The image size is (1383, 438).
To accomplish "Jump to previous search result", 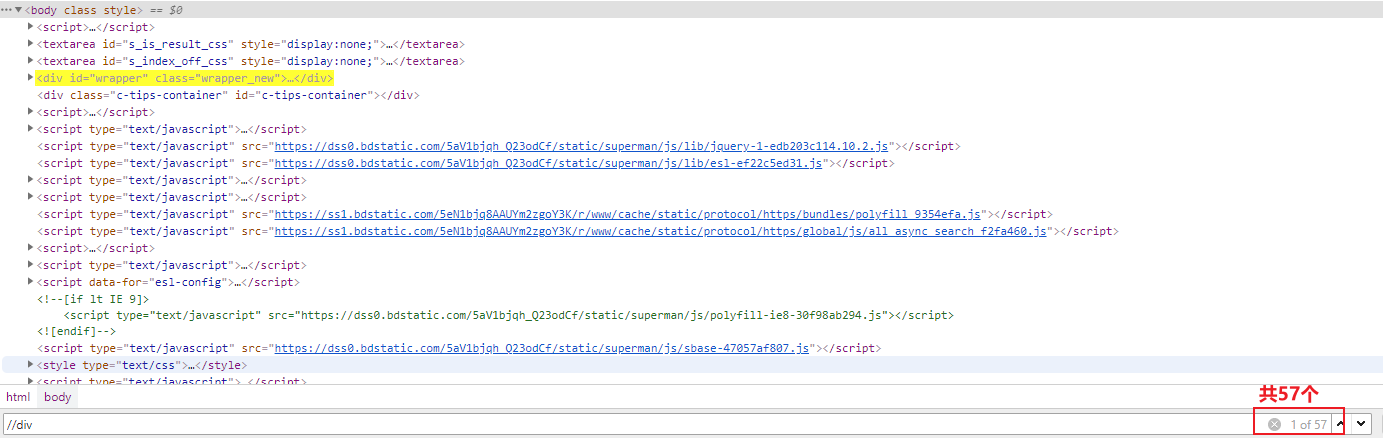I will (x=1340, y=424).
